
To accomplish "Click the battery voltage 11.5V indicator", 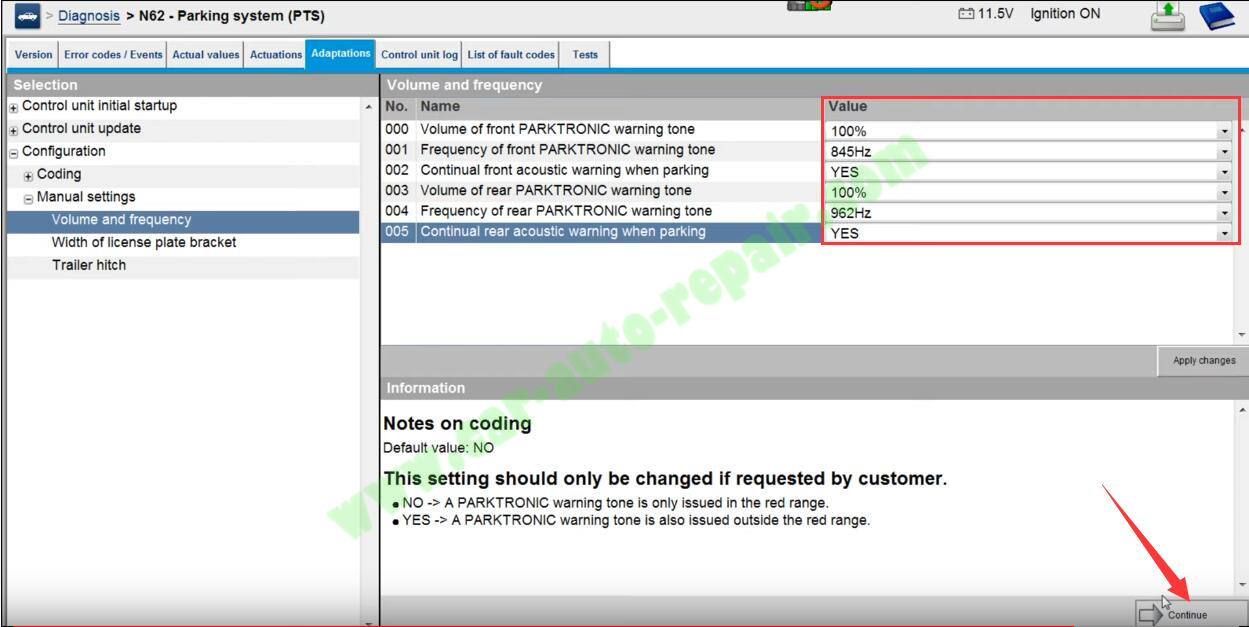I will [x=986, y=14].
